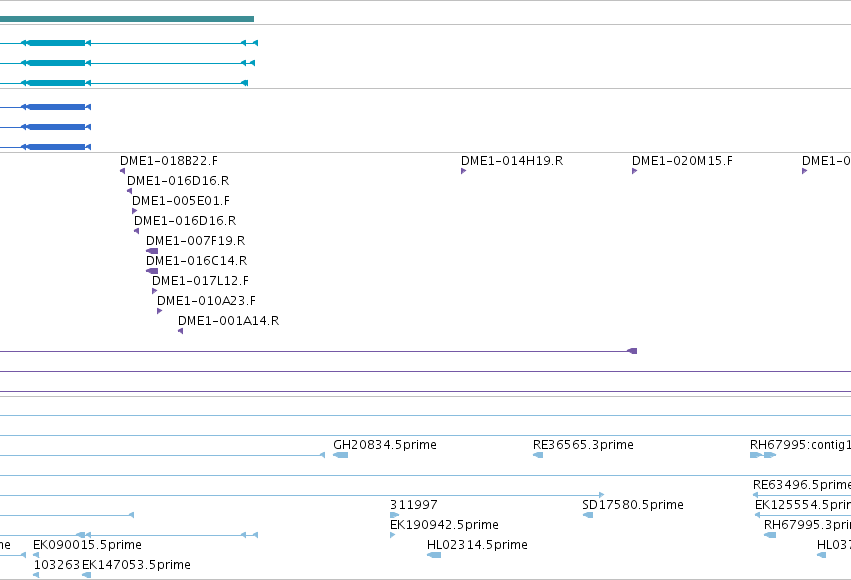
Task: Click the DME1-020M15.F arrow marker
Action: click(x=634, y=171)
